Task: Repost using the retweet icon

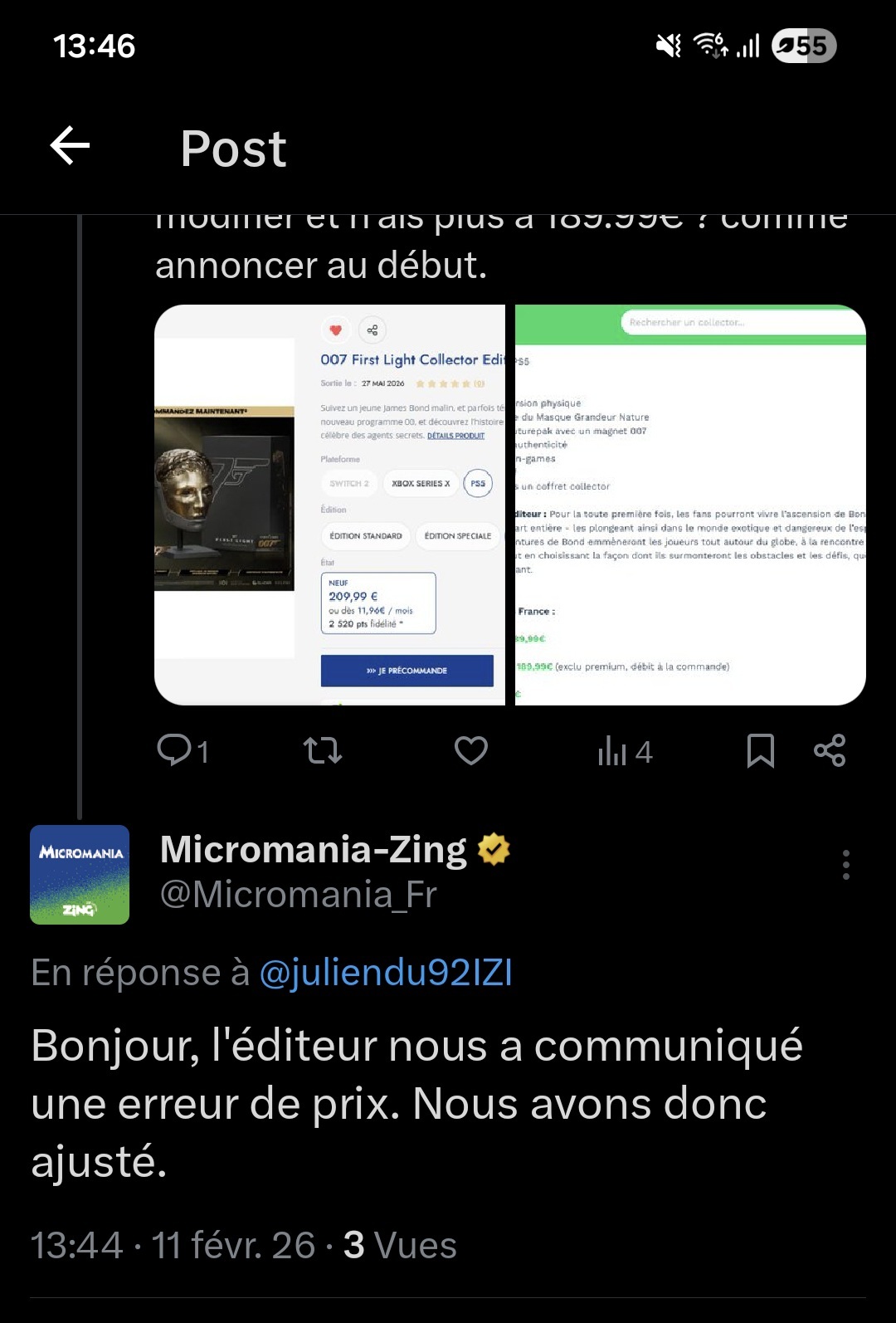Action: point(323,750)
